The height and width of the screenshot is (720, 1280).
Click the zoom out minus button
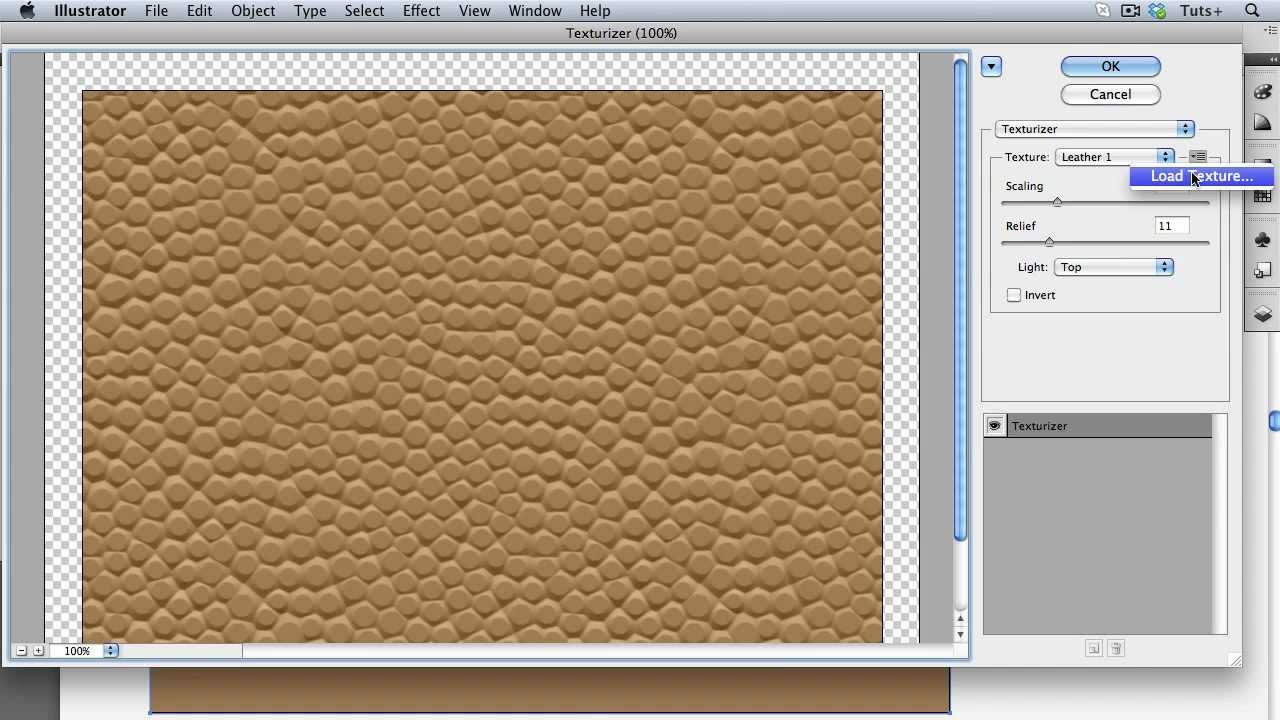pyautogui.click(x=21, y=651)
